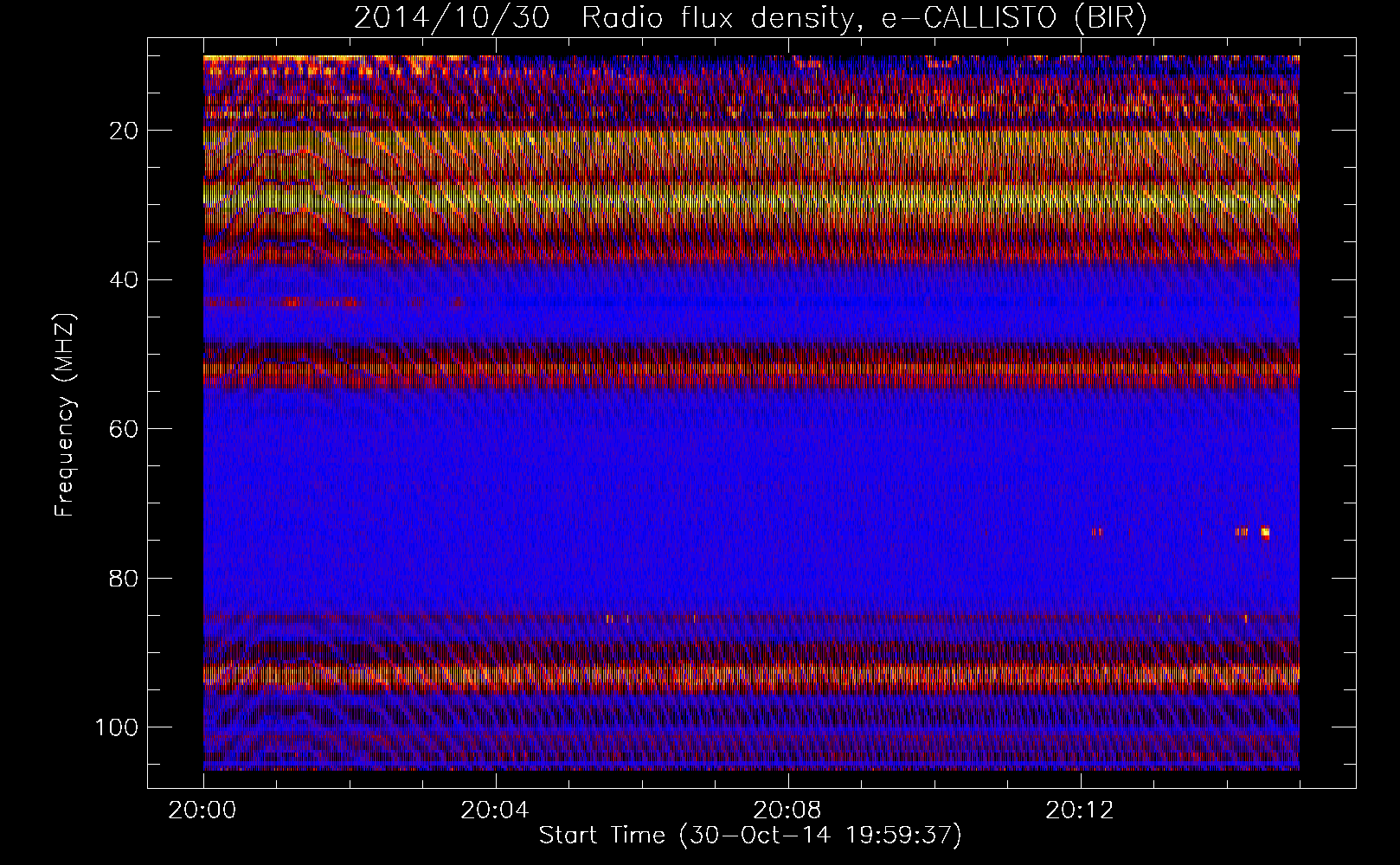Click the 'Start Time (30-Oct-14 19:59:37)' axis label

pyautogui.click(x=750, y=836)
